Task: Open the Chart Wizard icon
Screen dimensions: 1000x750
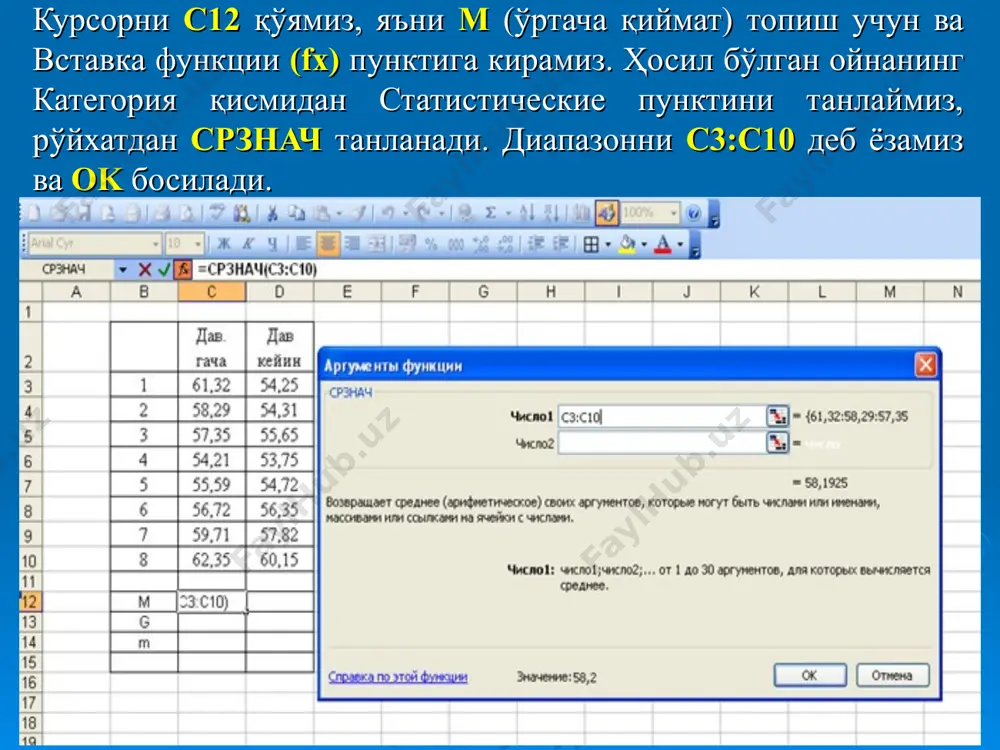Action: [581, 214]
